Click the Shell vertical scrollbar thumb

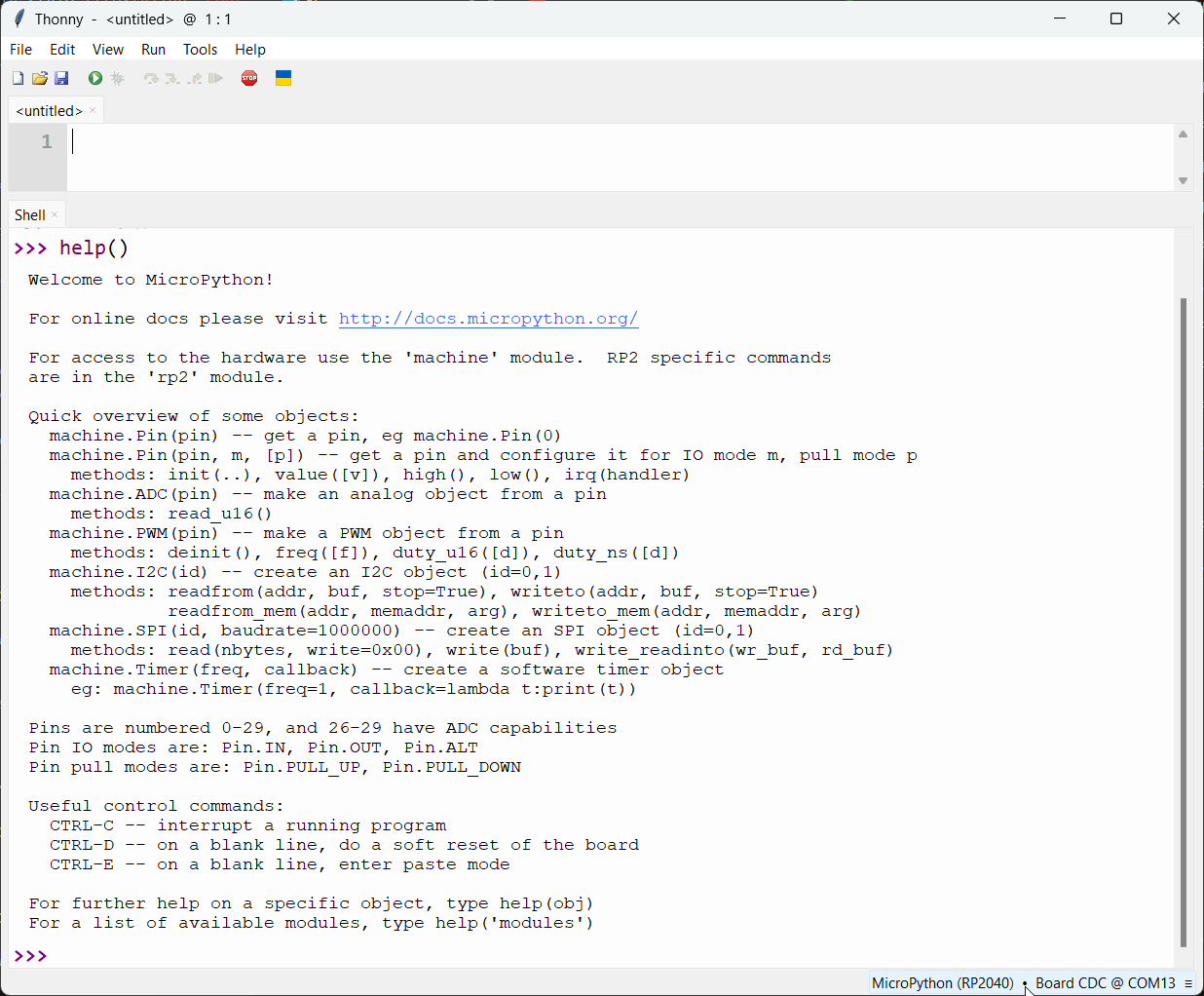[x=1183, y=622]
